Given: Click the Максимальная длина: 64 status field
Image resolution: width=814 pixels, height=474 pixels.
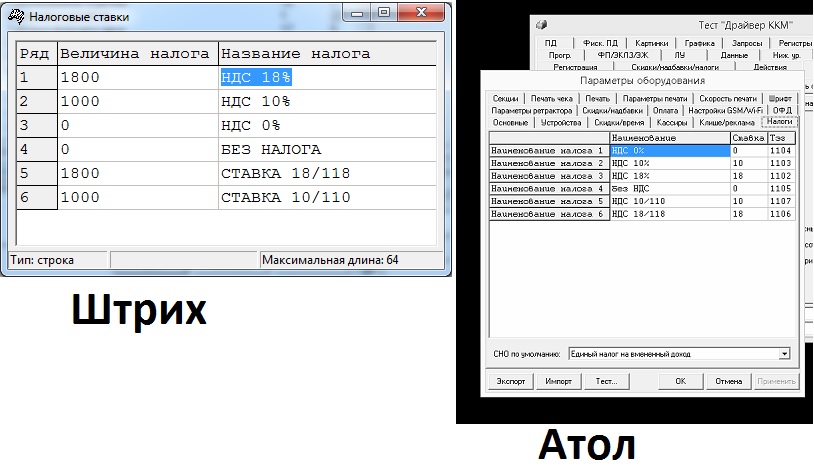Looking at the screenshot, I should pos(351,260).
